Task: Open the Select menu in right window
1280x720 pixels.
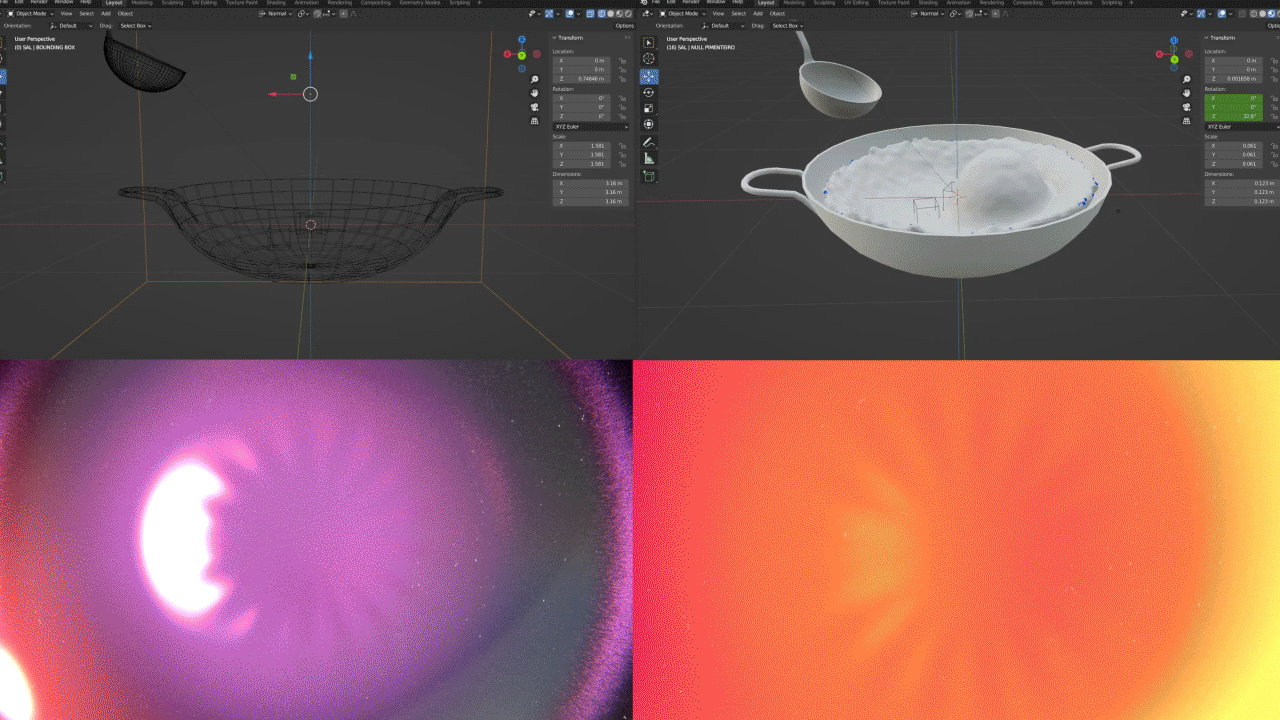Action: [738, 14]
